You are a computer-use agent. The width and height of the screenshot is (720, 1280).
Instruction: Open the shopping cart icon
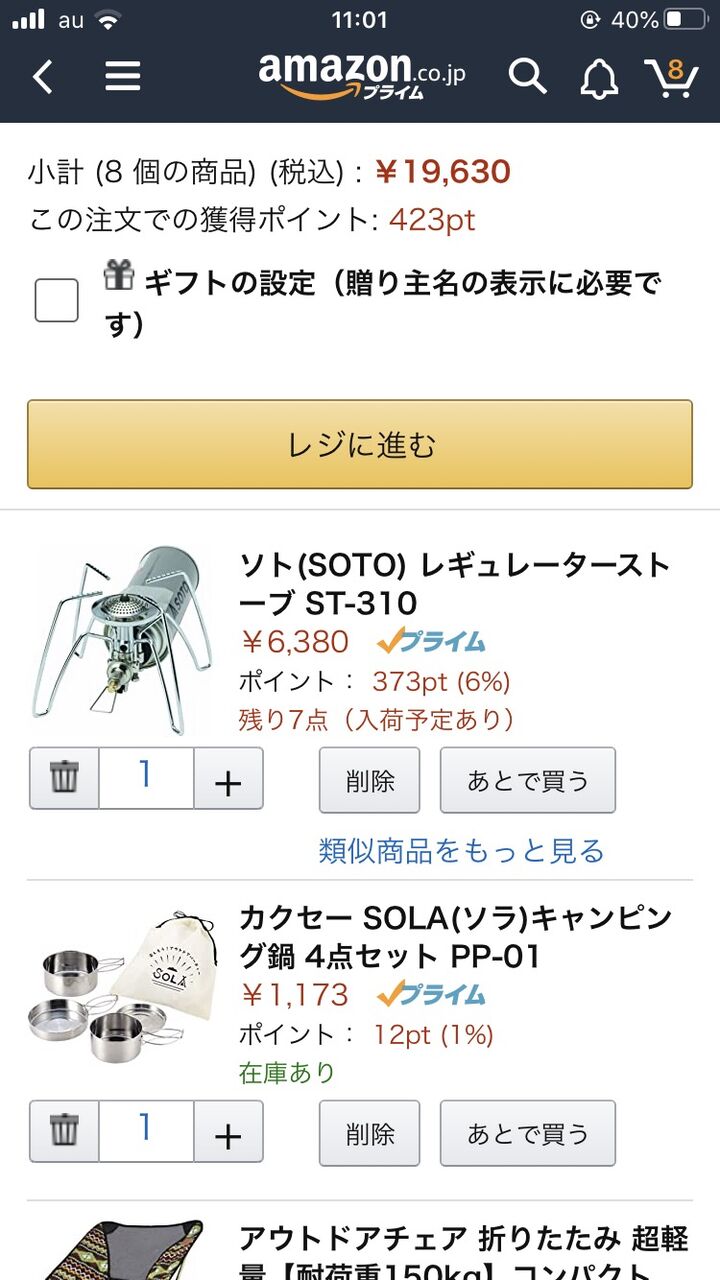click(670, 76)
